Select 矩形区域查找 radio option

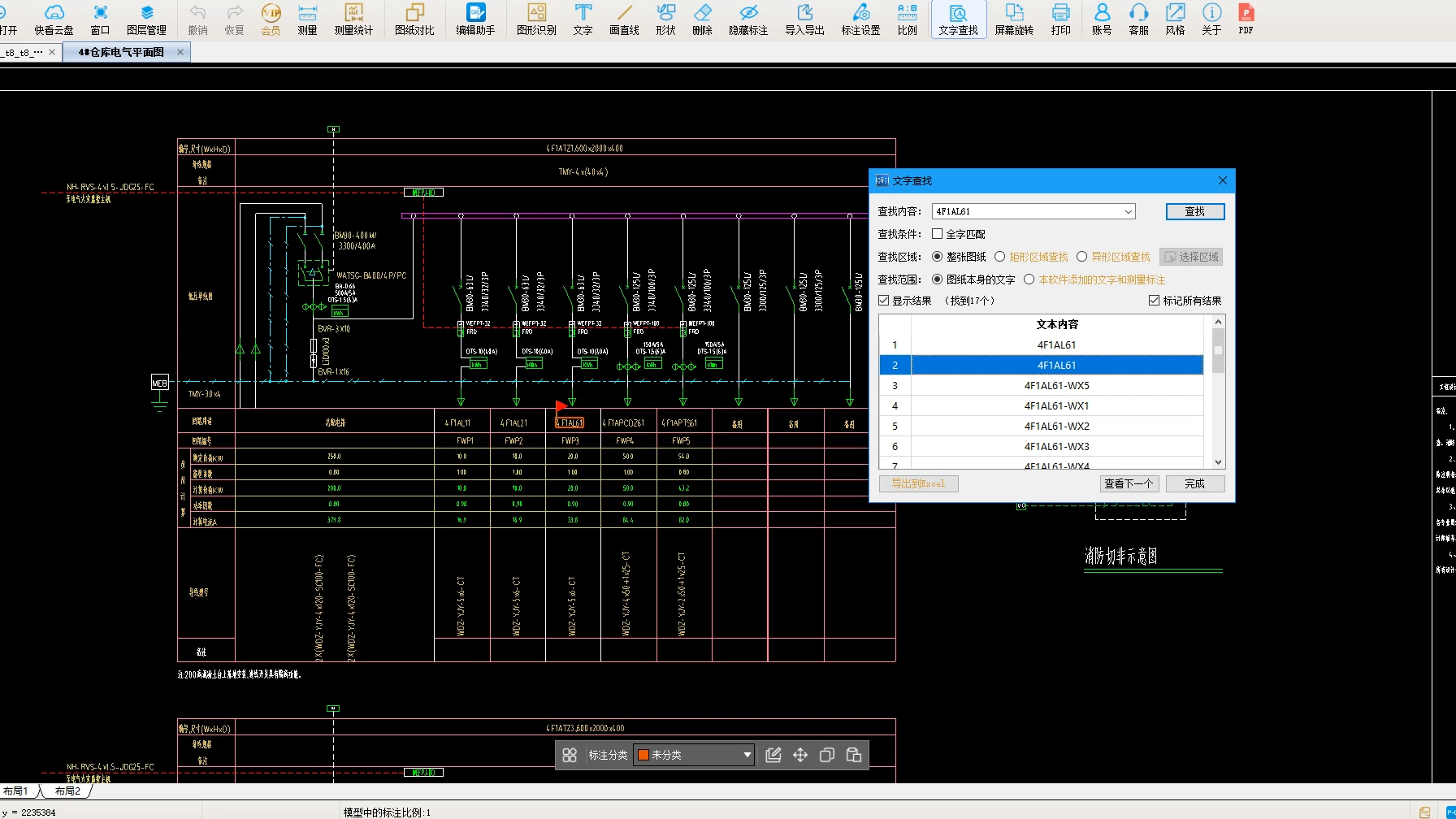1000,257
